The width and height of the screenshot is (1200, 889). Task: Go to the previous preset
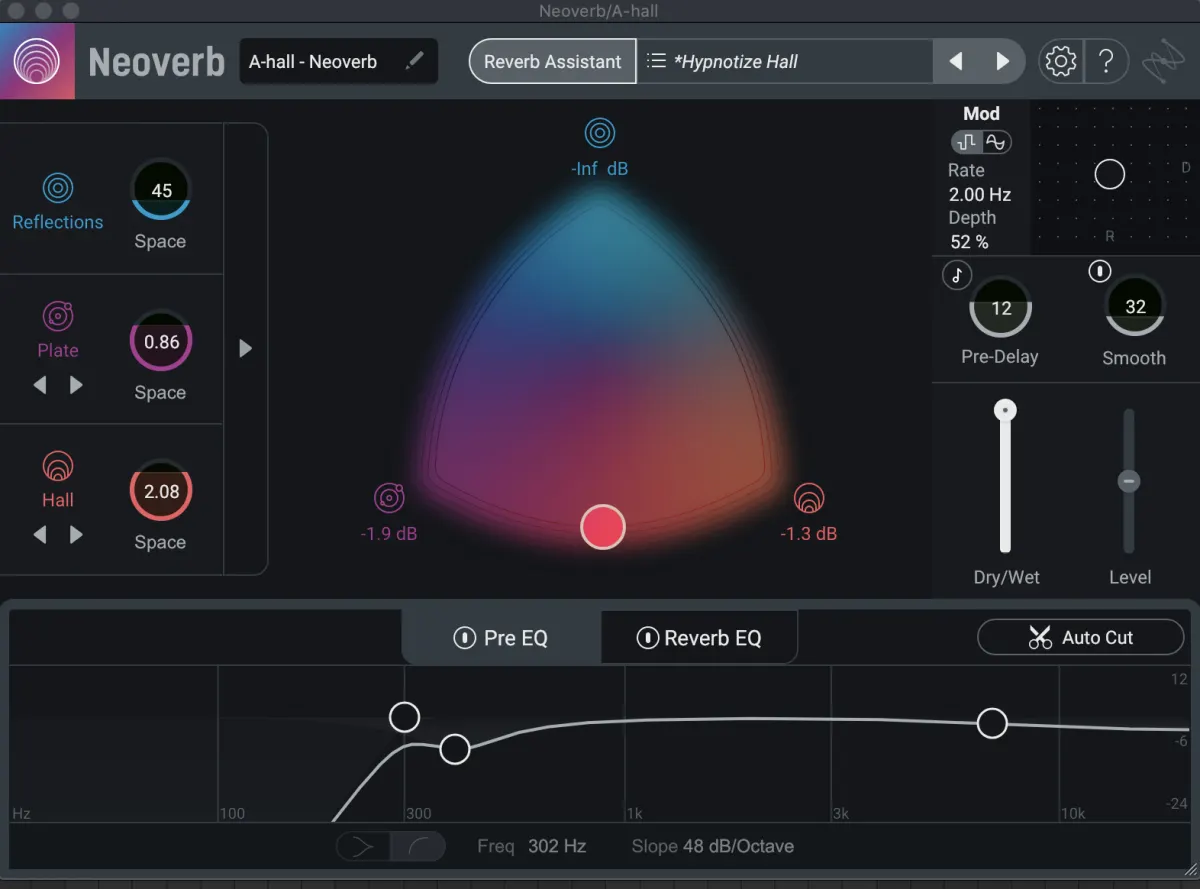click(956, 62)
